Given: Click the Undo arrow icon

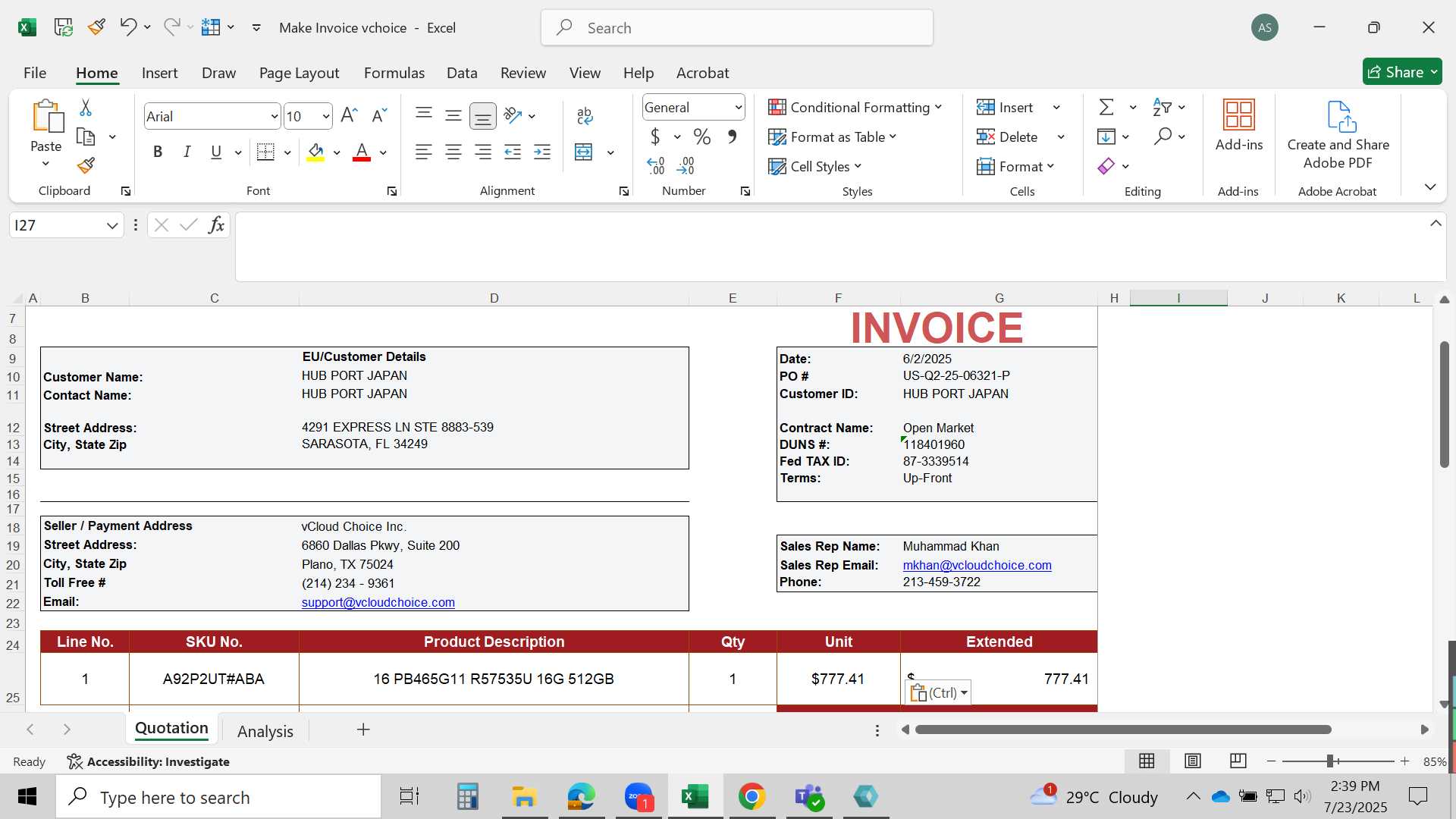Looking at the screenshot, I should coord(127,27).
